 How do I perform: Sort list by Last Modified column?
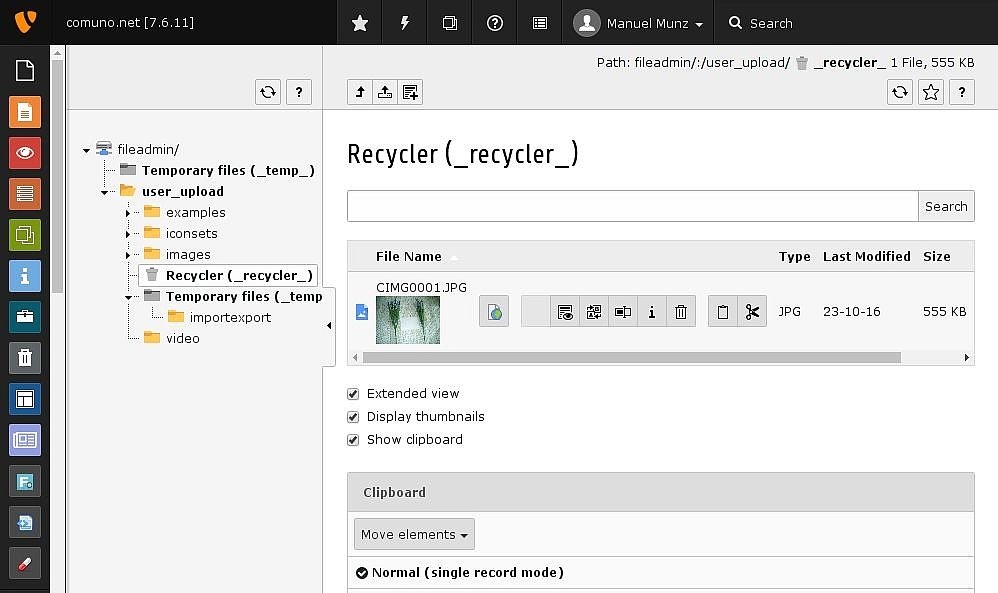click(866, 256)
